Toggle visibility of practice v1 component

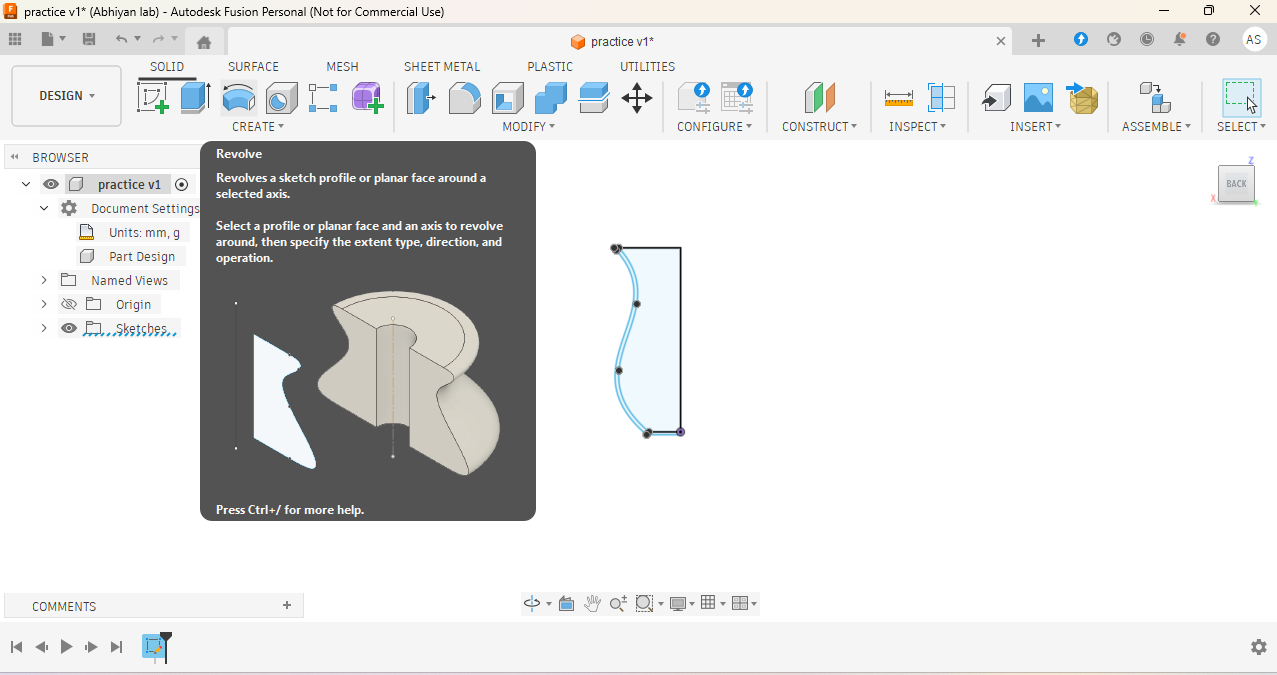click(51, 184)
